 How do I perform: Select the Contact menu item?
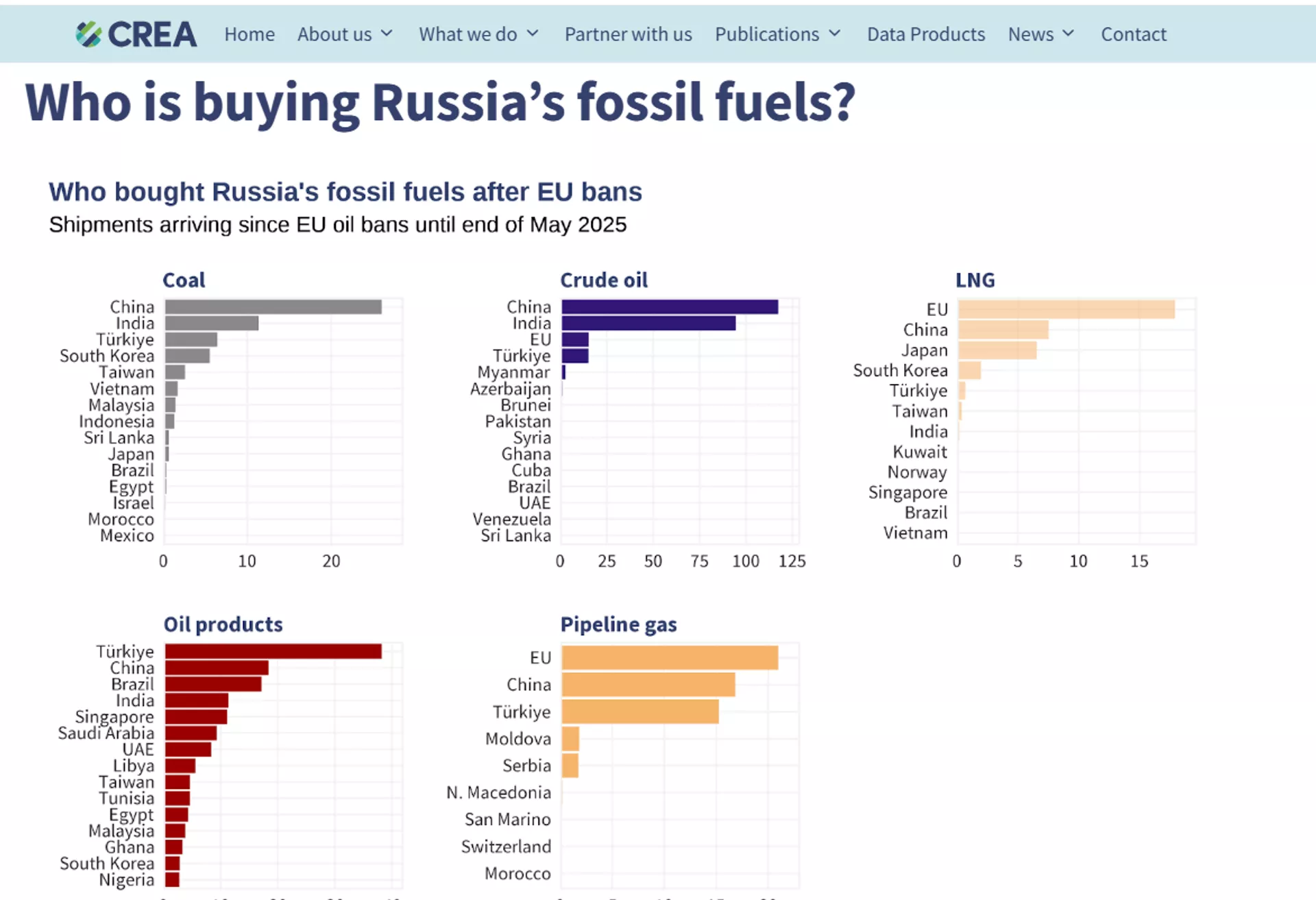coord(1133,34)
